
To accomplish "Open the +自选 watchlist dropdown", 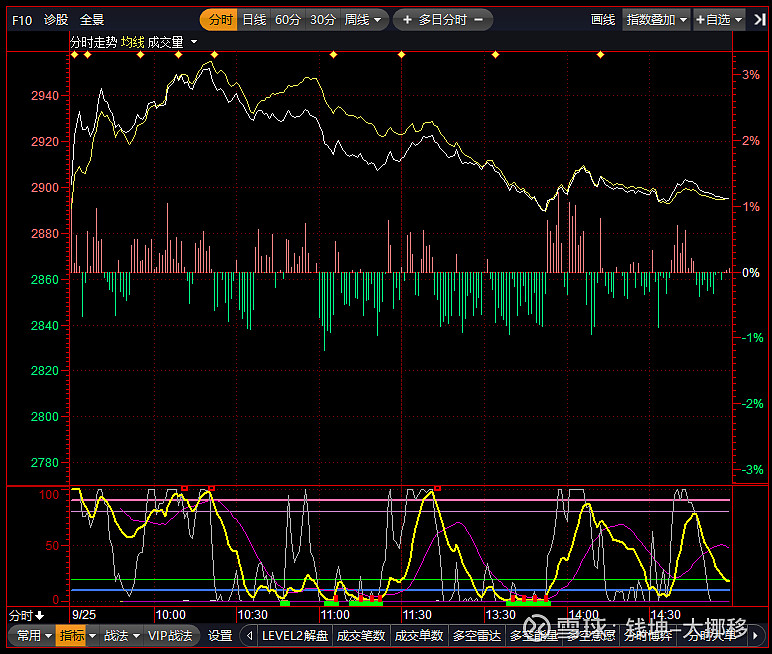I will tap(719, 20).
